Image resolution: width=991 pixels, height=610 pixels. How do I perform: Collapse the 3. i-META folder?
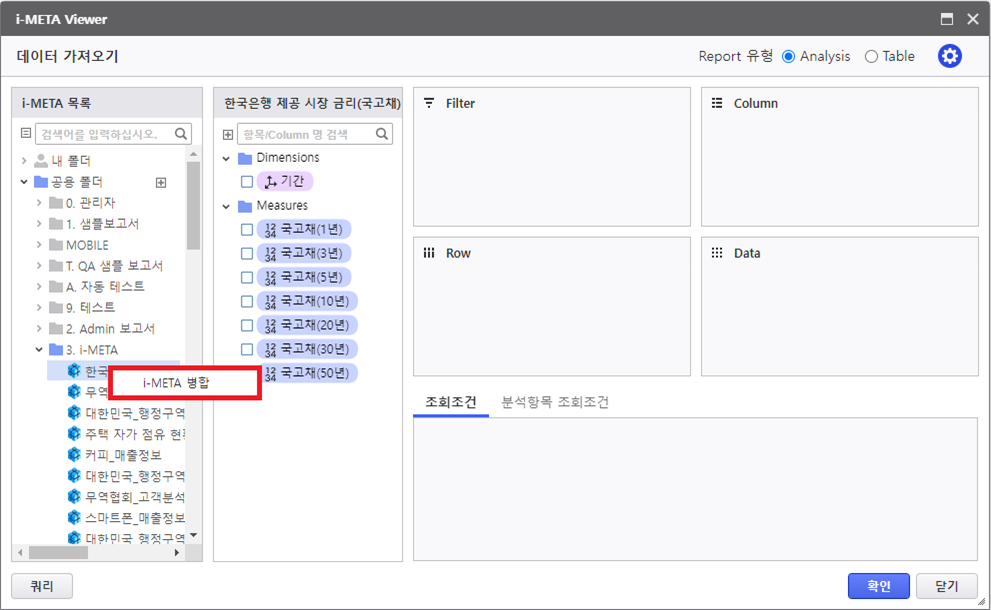pyautogui.click(x=40, y=350)
